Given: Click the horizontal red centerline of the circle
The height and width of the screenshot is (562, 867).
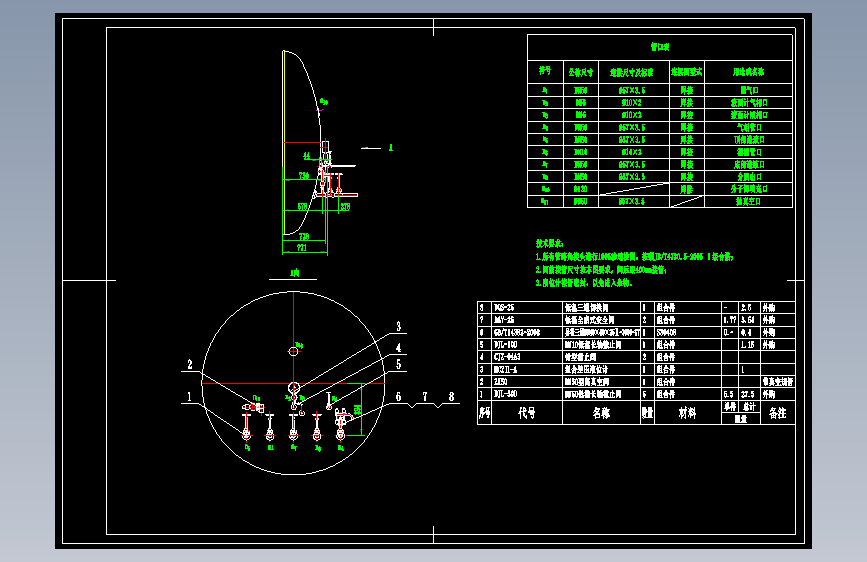Looking at the screenshot, I should (294, 383).
